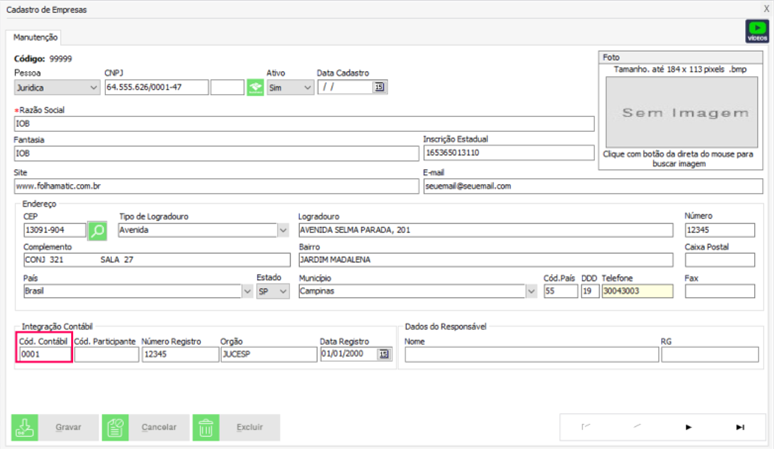The image size is (774, 449).
Task: Go to the next record arrow
Action: tap(688, 427)
